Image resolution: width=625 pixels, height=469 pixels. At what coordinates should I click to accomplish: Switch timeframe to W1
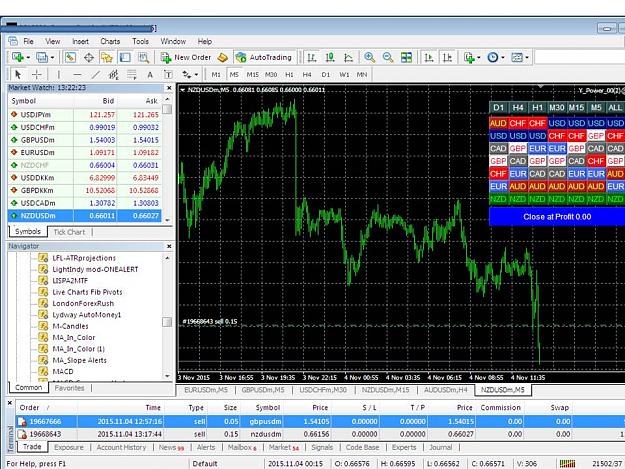(344, 75)
